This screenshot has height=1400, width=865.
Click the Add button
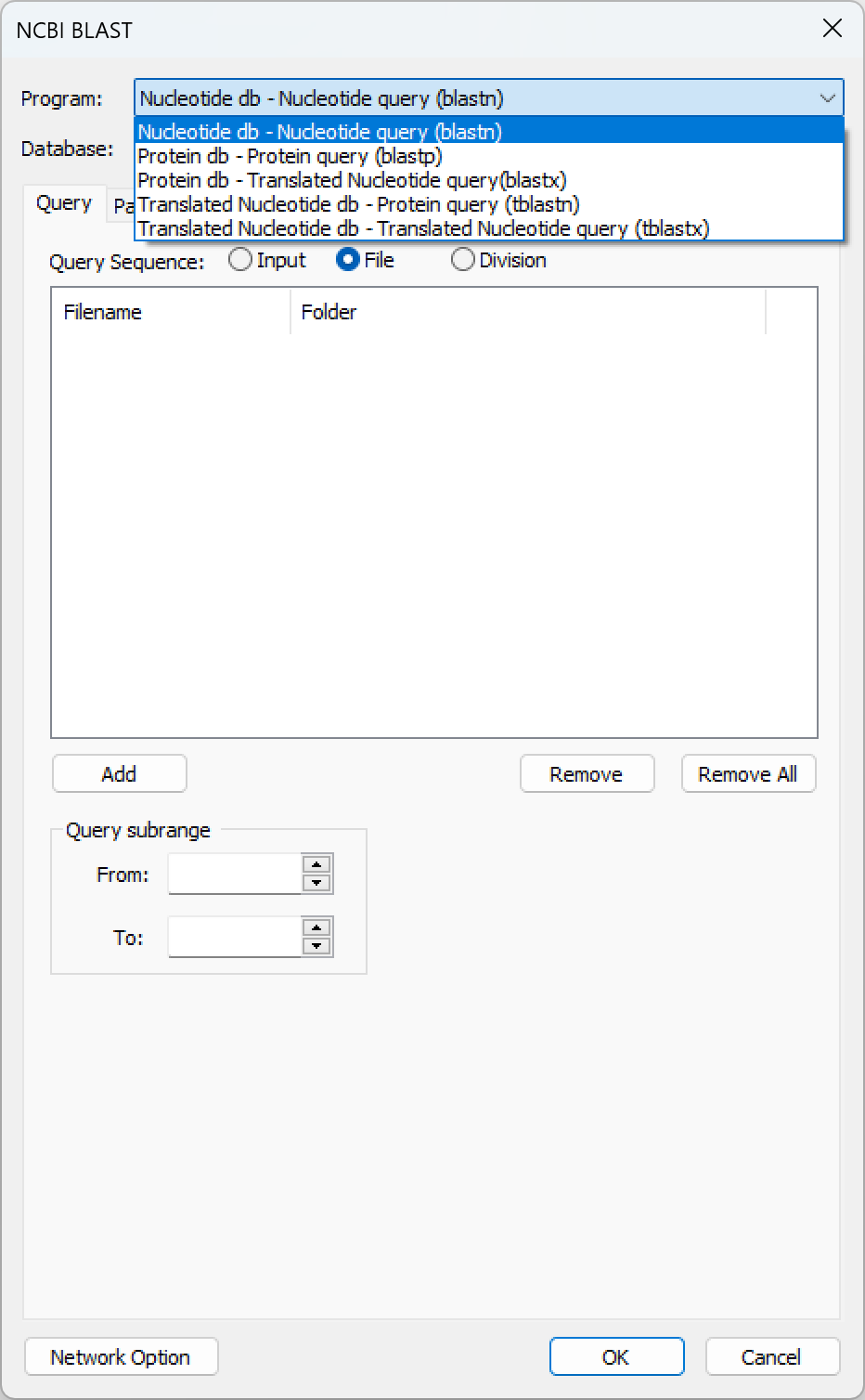click(120, 774)
